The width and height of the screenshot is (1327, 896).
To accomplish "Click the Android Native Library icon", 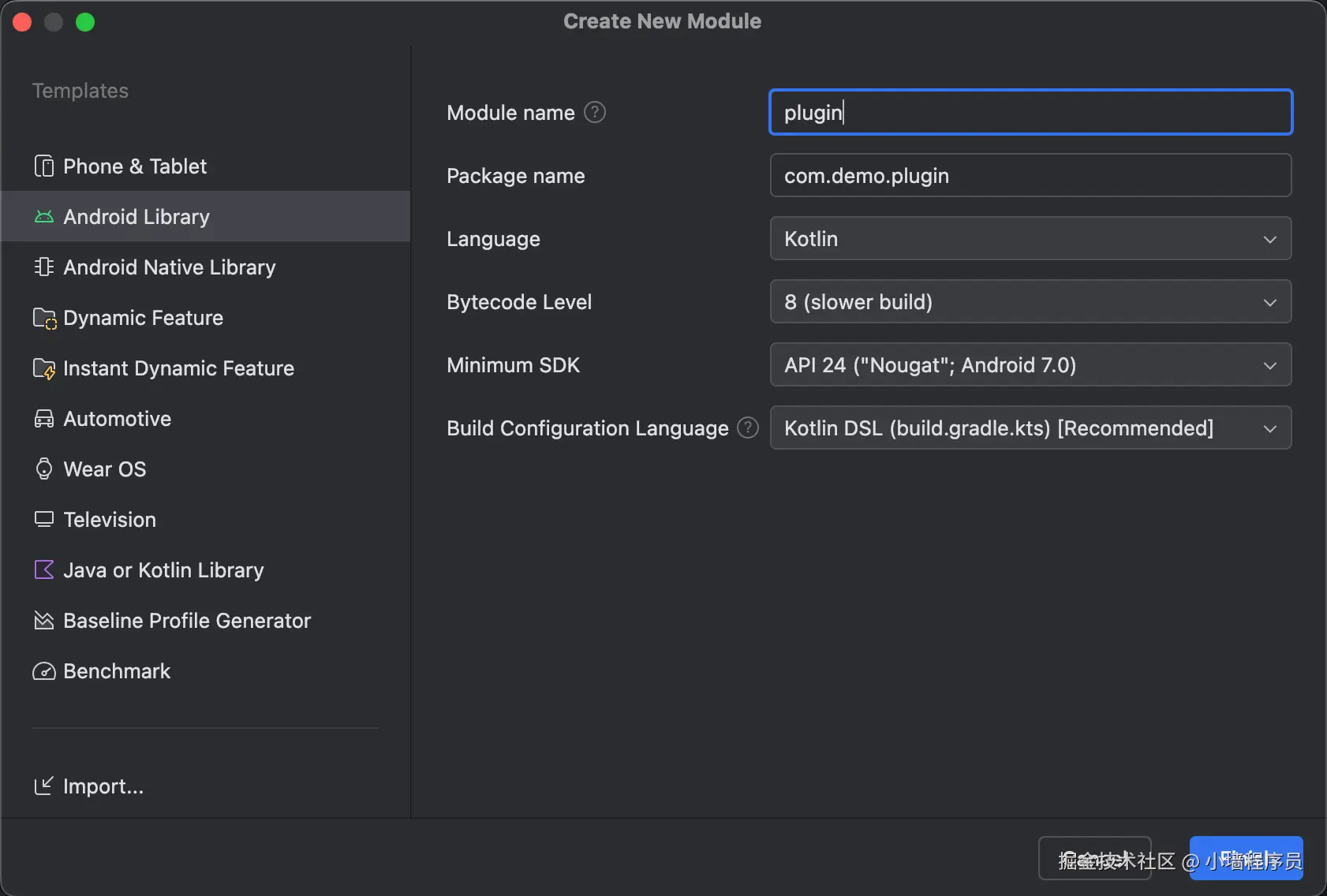I will 44,267.
